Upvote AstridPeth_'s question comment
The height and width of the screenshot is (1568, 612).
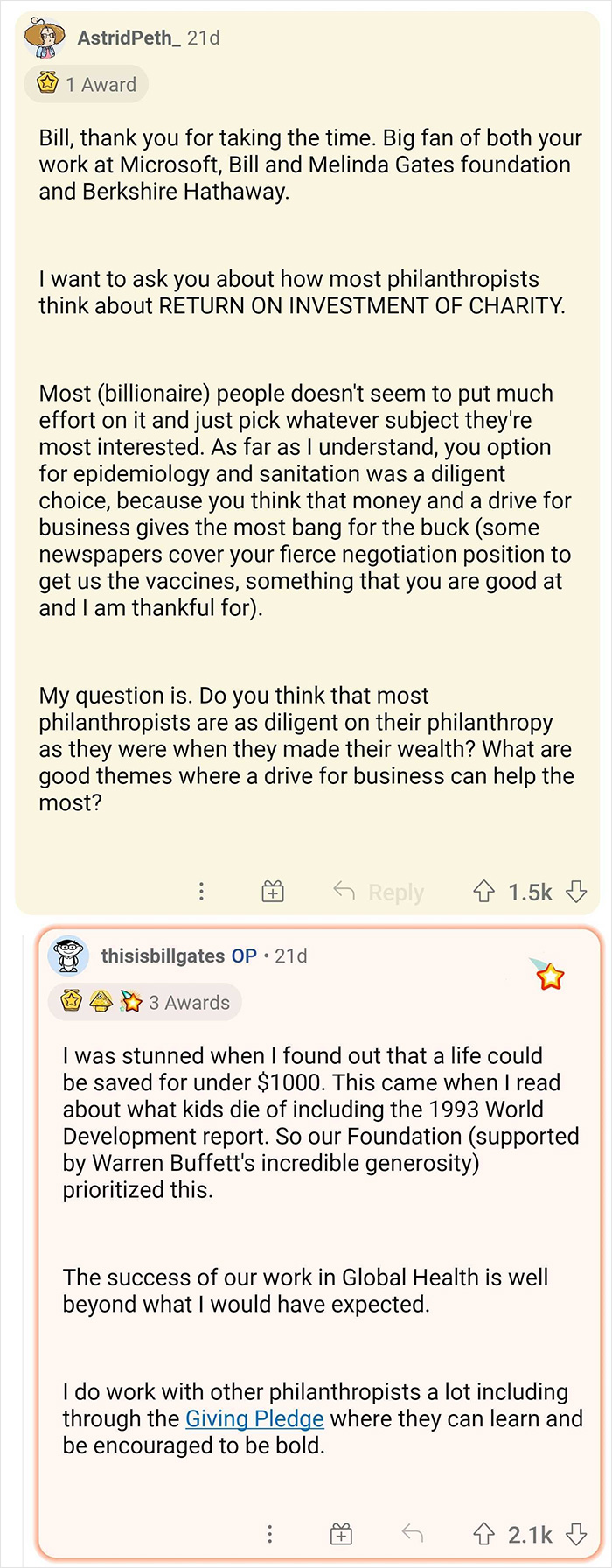pos(484,891)
